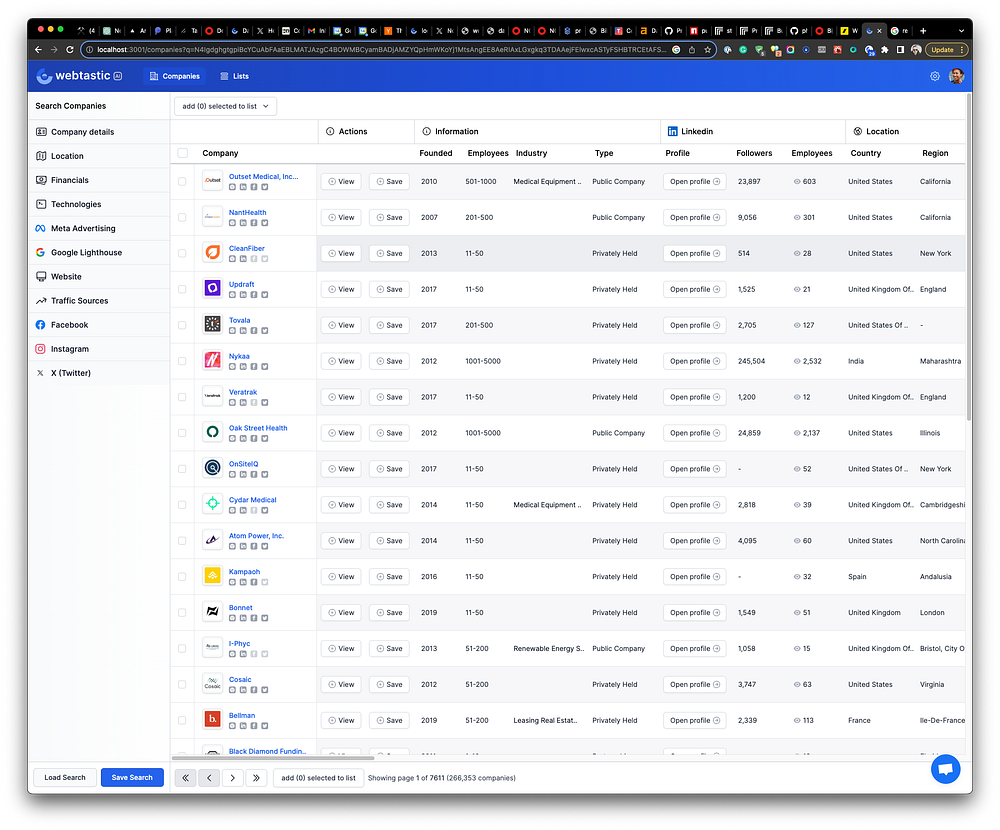Viewport: 1000px width, 830px height.
Task: Open Kampaoh's Facebook icon
Action: point(254,582)
